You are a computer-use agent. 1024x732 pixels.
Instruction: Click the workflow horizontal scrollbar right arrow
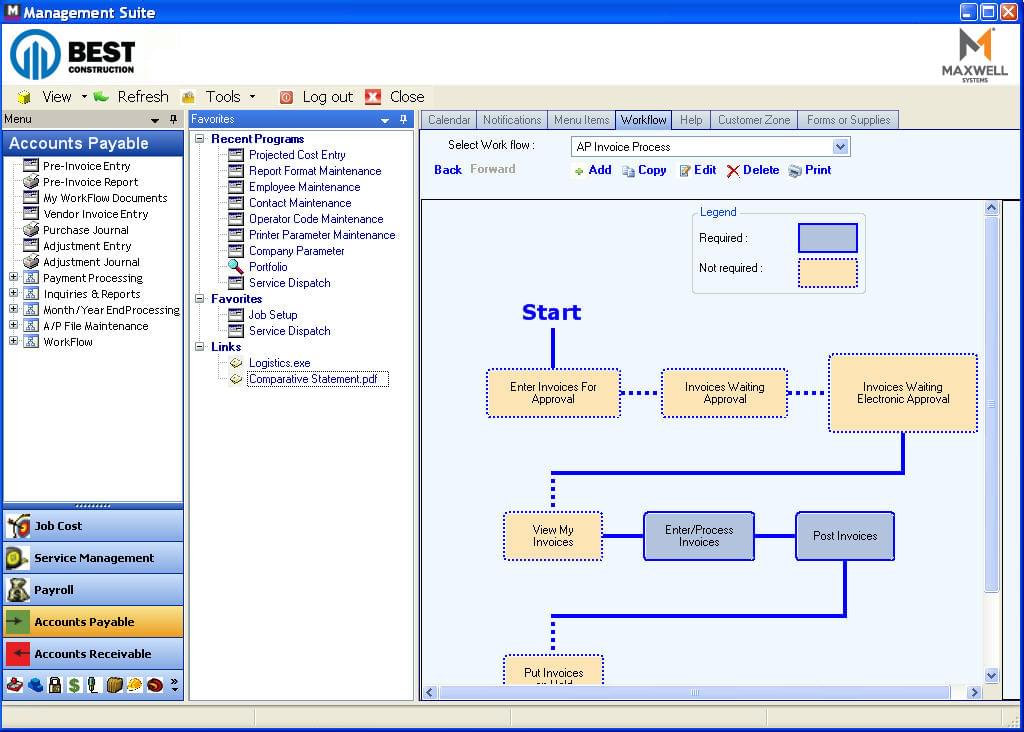tap(974, 692)
